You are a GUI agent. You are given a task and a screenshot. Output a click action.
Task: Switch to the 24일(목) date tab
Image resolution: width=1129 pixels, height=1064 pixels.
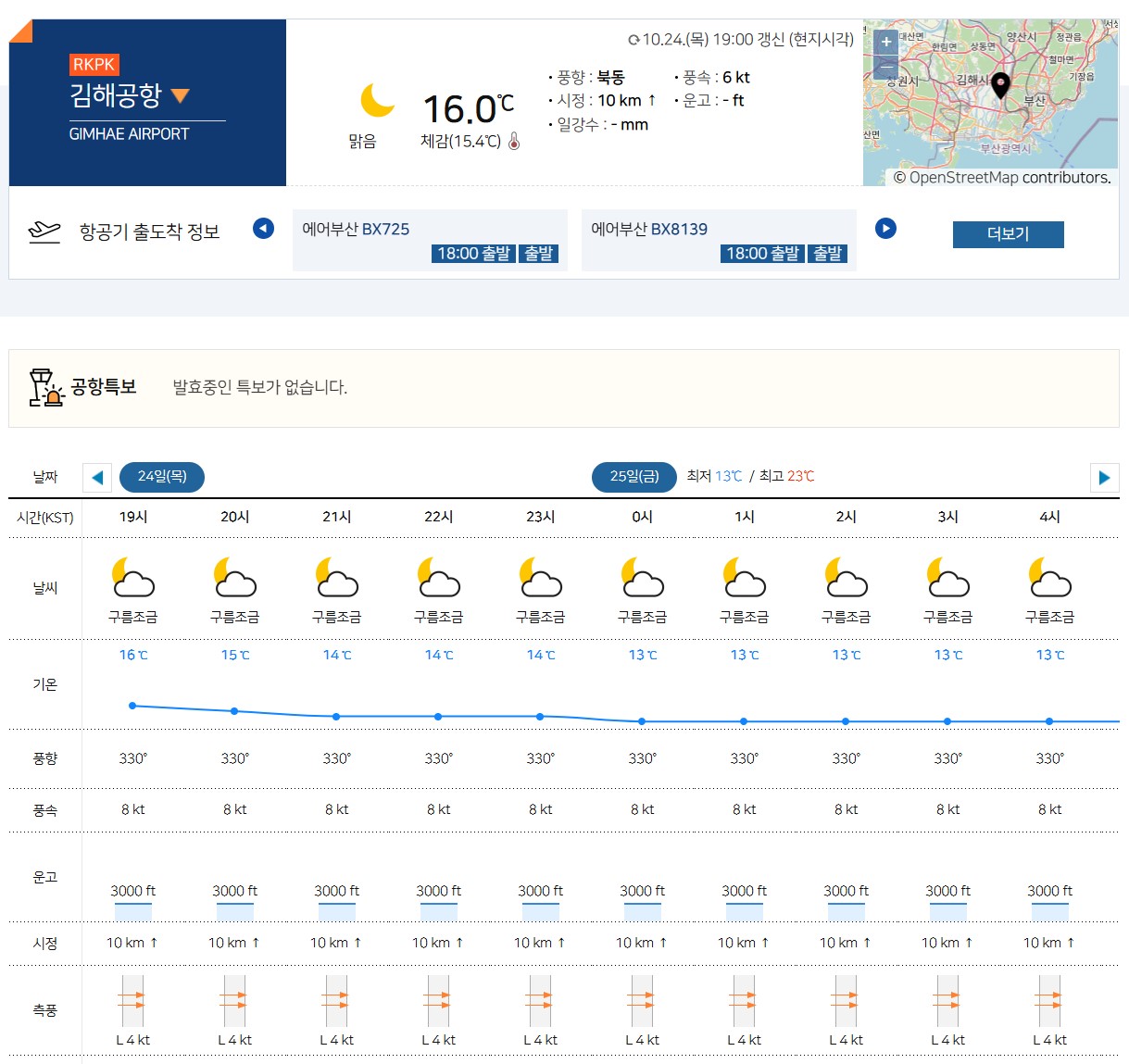pyautogui.click(x=162, y=477)
